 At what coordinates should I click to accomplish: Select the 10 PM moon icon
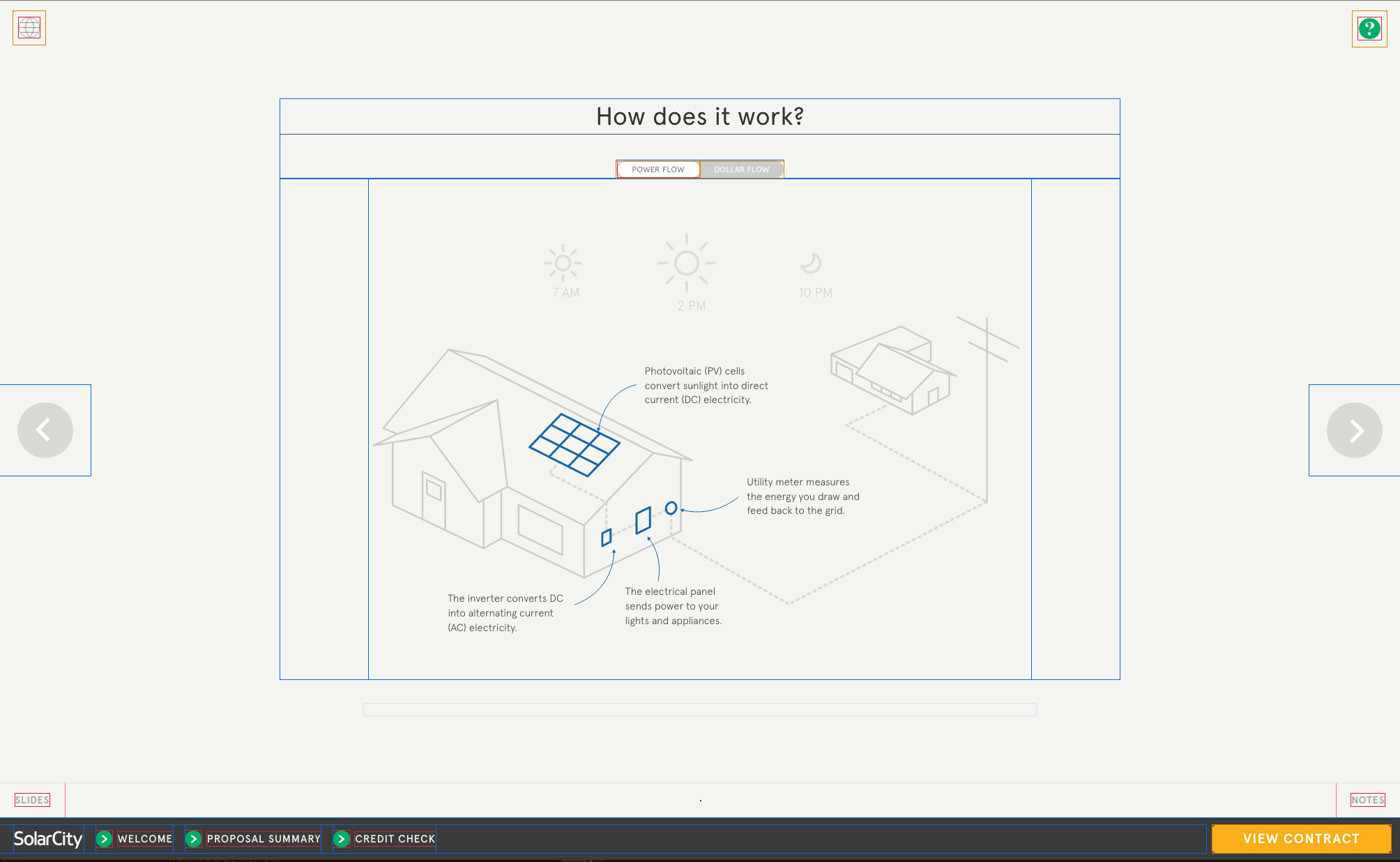[x=811, y=263]
